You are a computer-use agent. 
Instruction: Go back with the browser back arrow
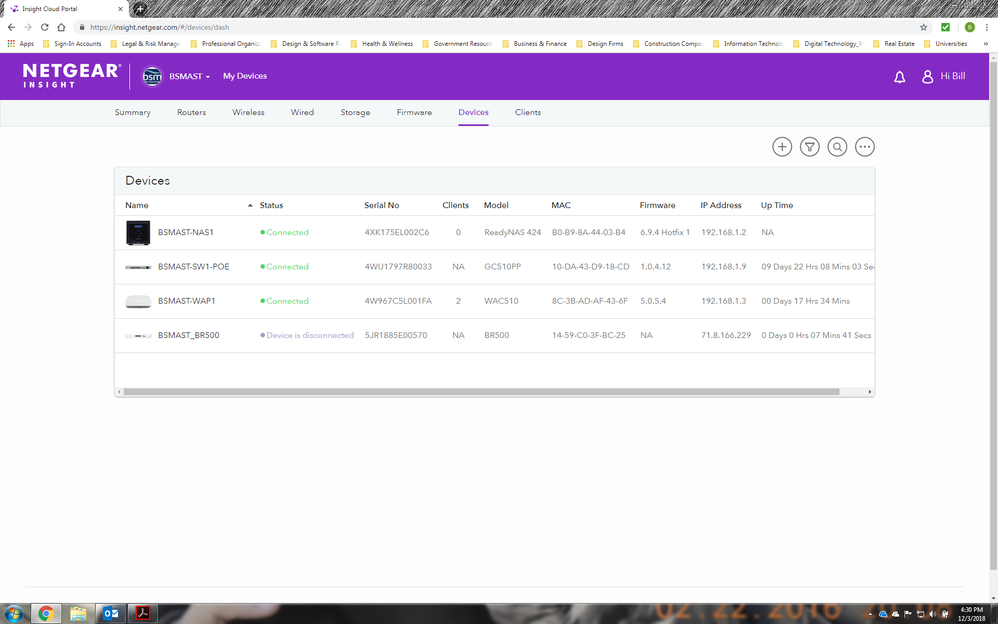coord(11,27)
